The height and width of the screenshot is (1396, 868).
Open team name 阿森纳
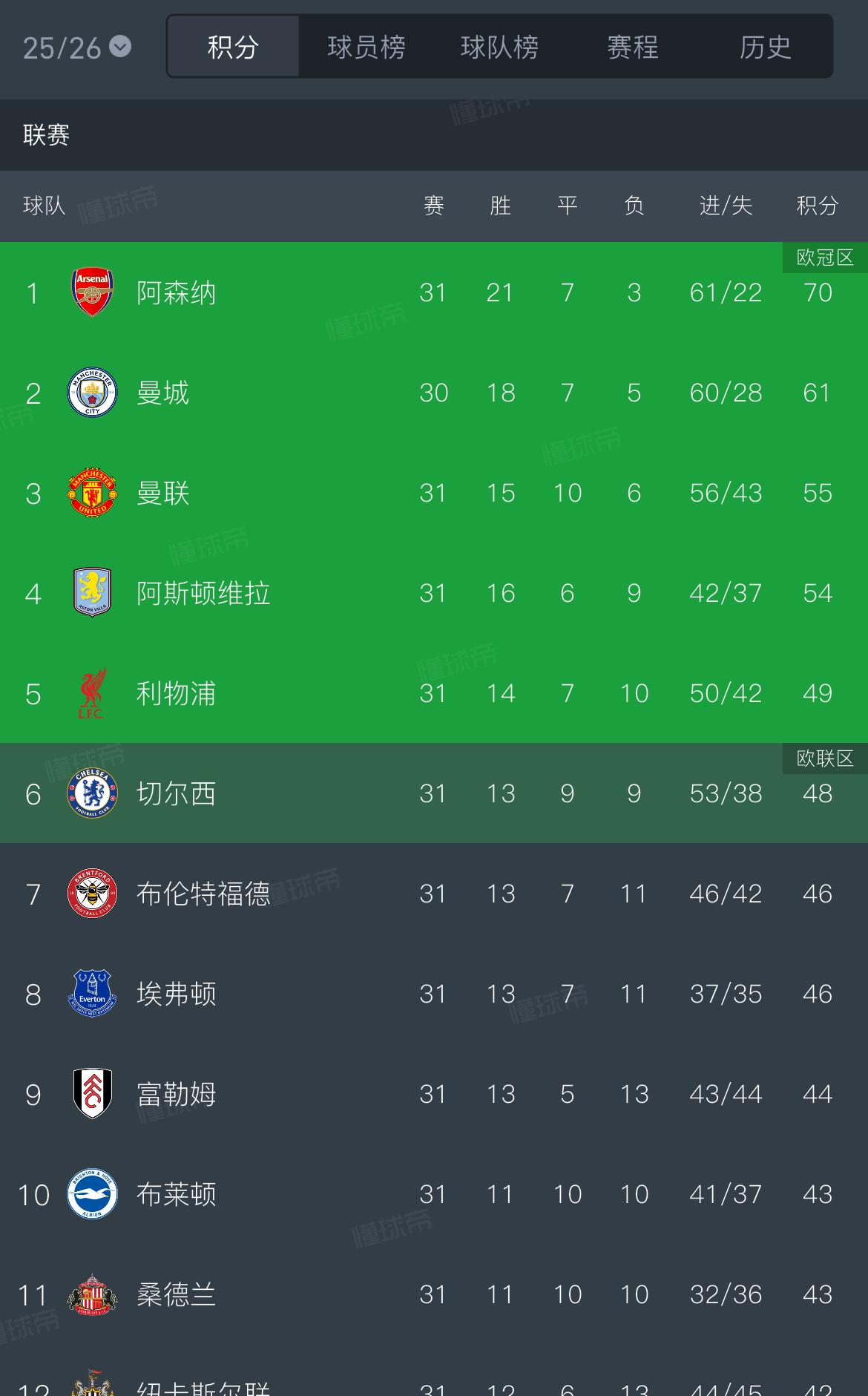coord(177,292)
